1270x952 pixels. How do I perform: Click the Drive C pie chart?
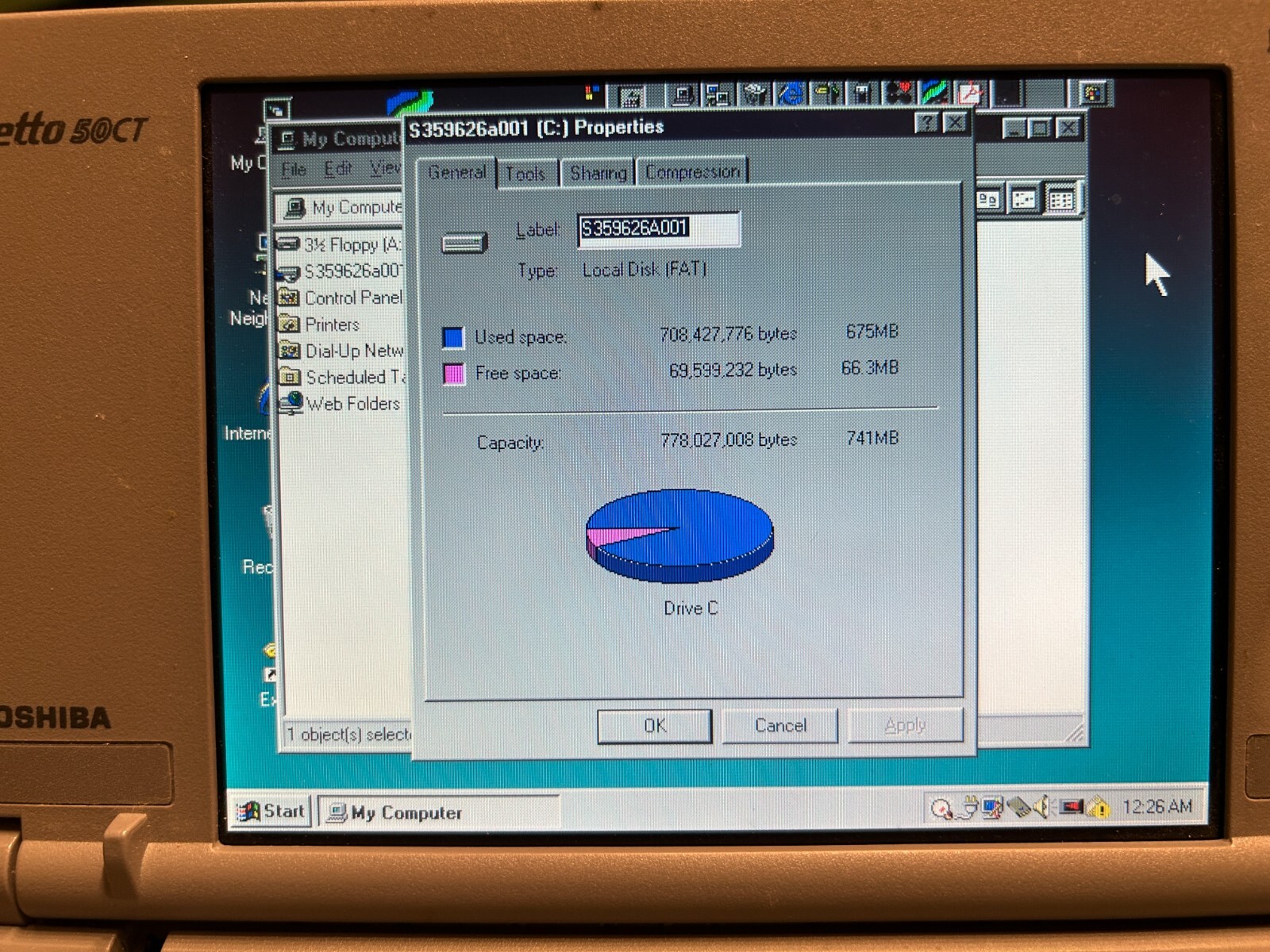coord(679,535)
